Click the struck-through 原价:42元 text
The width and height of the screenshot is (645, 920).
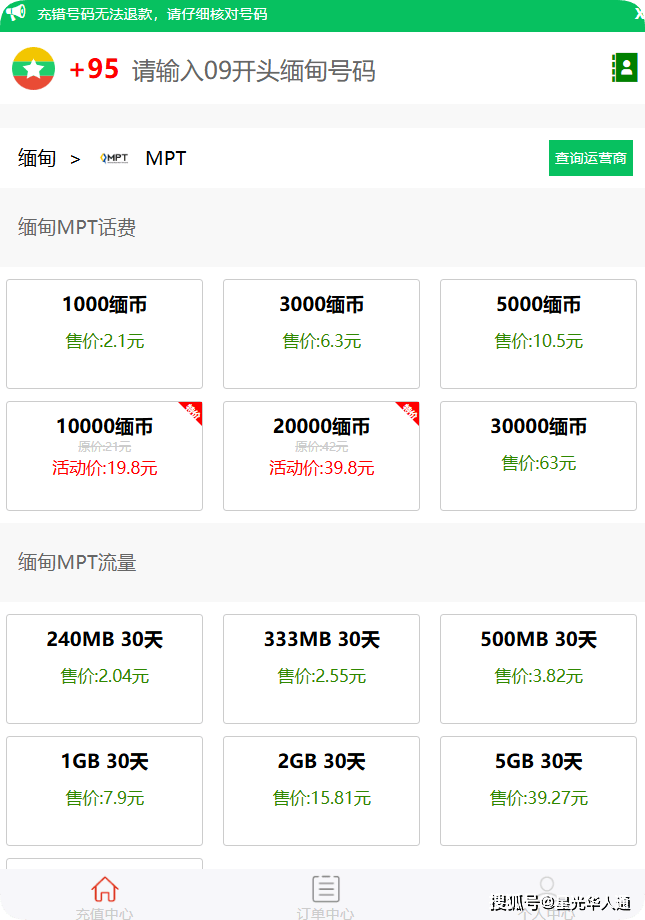coord(322,447)
